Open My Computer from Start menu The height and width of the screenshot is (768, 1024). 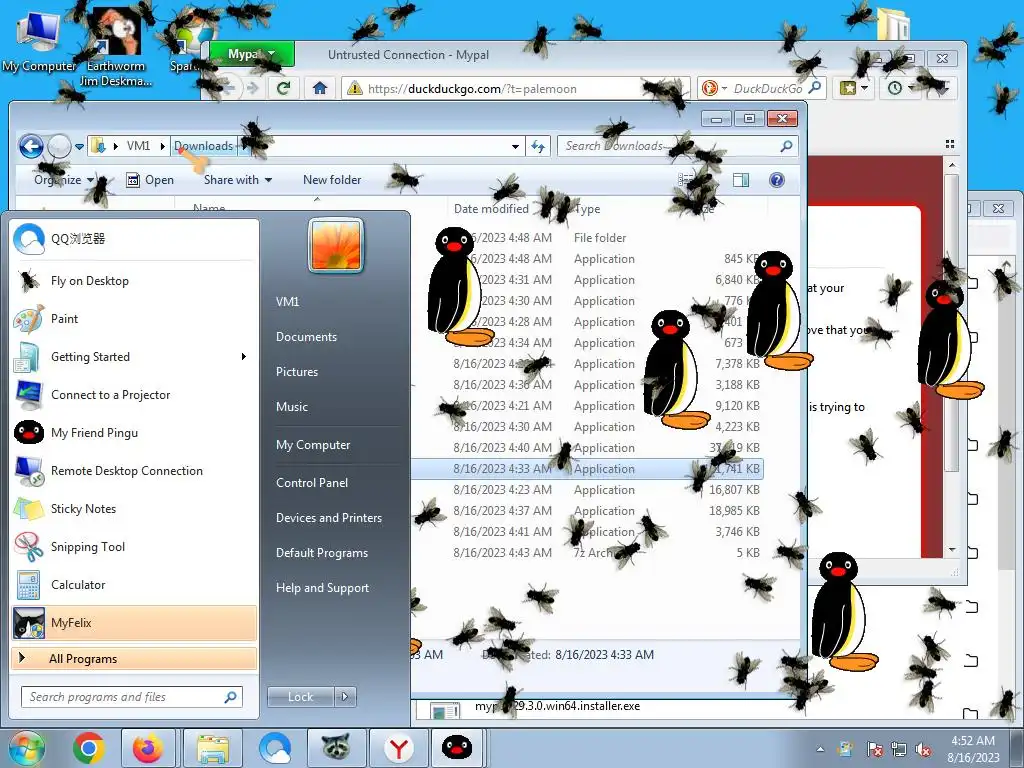click(x=313, y=445)
